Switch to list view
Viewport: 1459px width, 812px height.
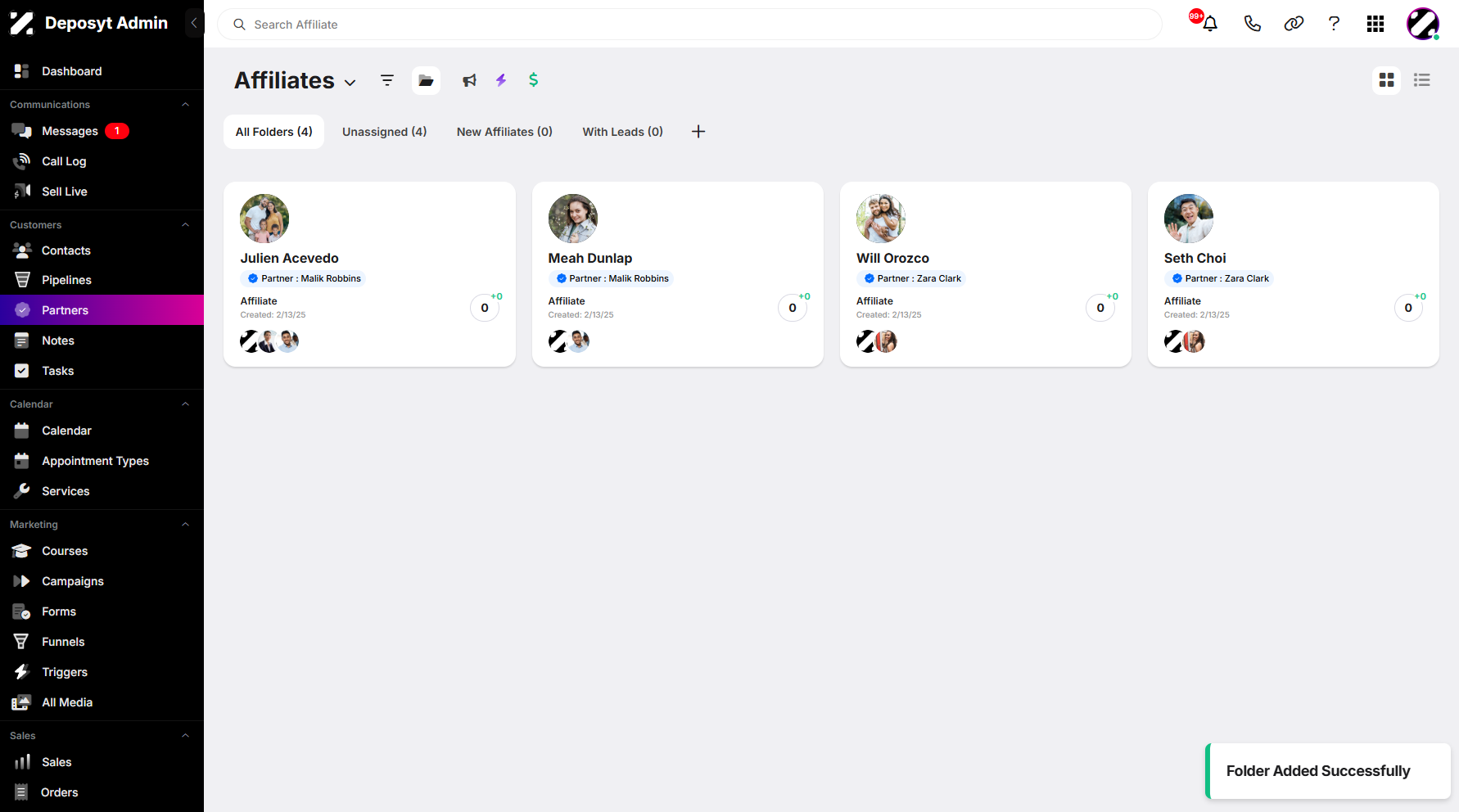pyautogui.click(x=1422, y=80)
